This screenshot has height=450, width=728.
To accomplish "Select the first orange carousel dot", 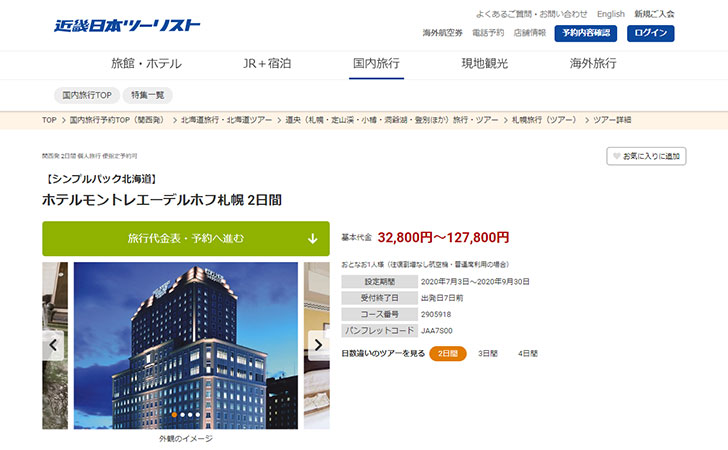I will tap(175, 415).
